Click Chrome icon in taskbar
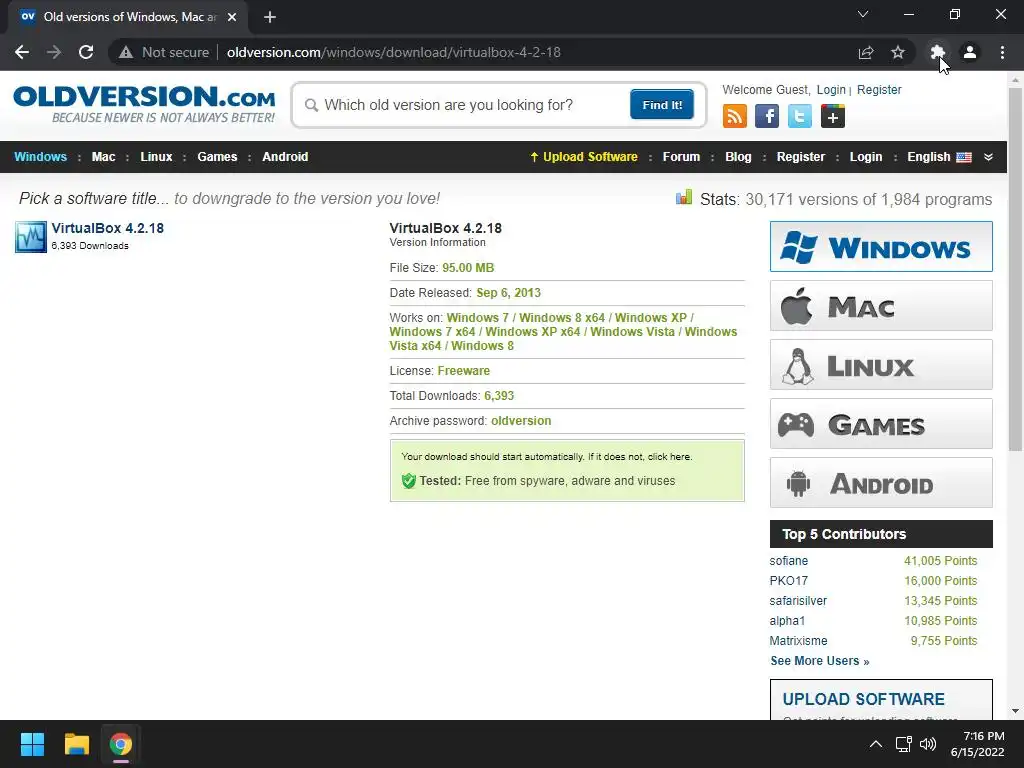 [121, 744]
